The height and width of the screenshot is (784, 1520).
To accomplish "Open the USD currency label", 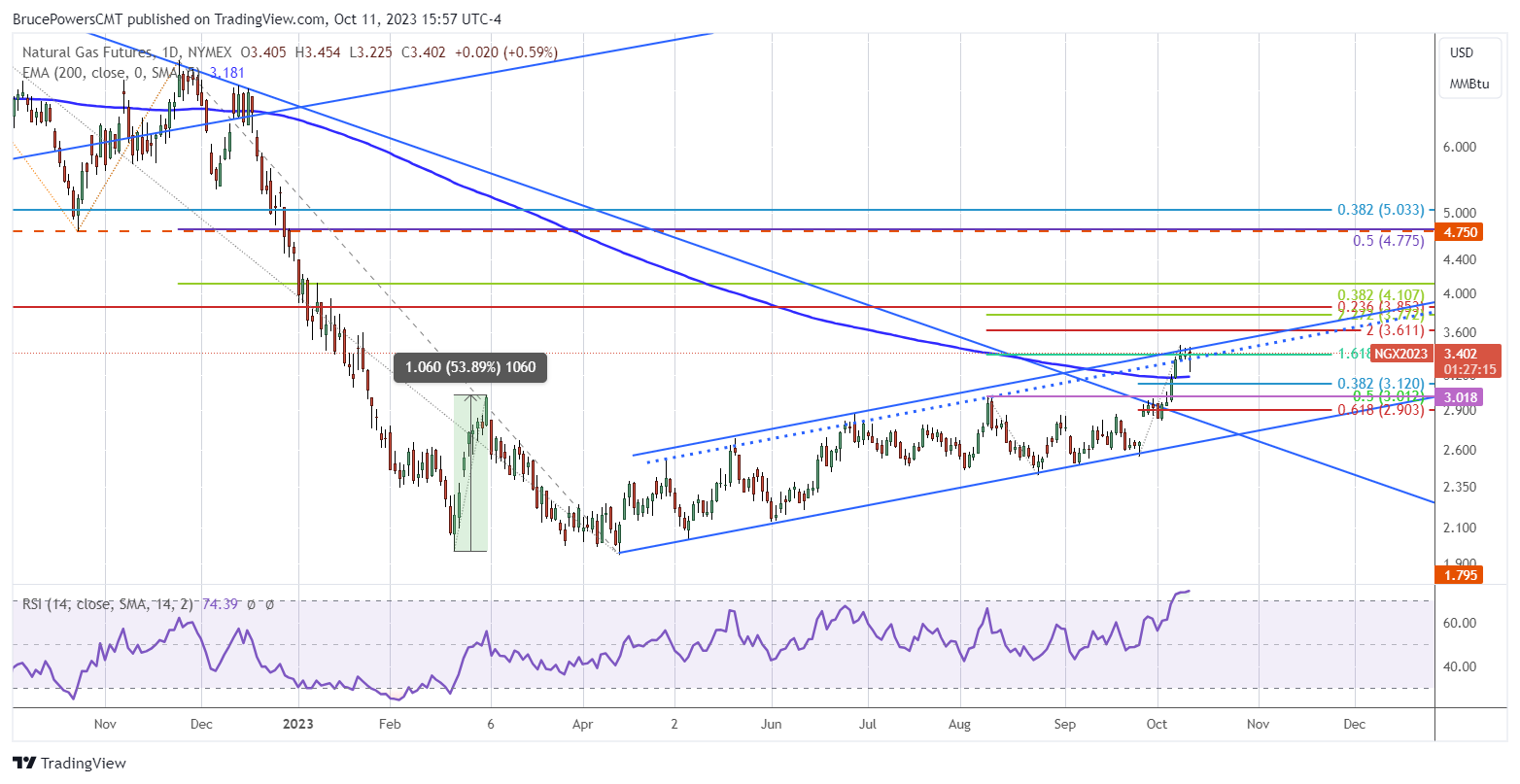I will tap(1462, 52).
